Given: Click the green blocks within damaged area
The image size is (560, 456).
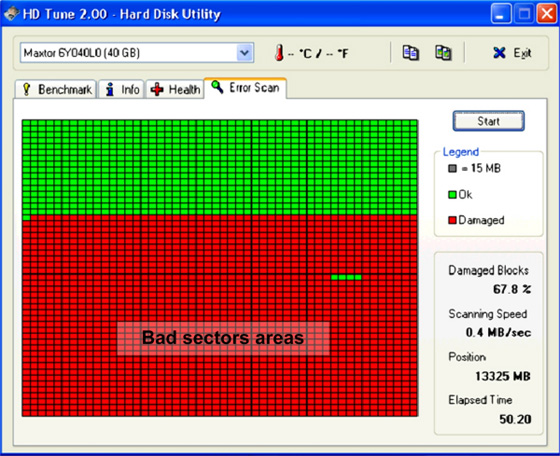Looking at the screenshot, I should click(x=346, y=277).
